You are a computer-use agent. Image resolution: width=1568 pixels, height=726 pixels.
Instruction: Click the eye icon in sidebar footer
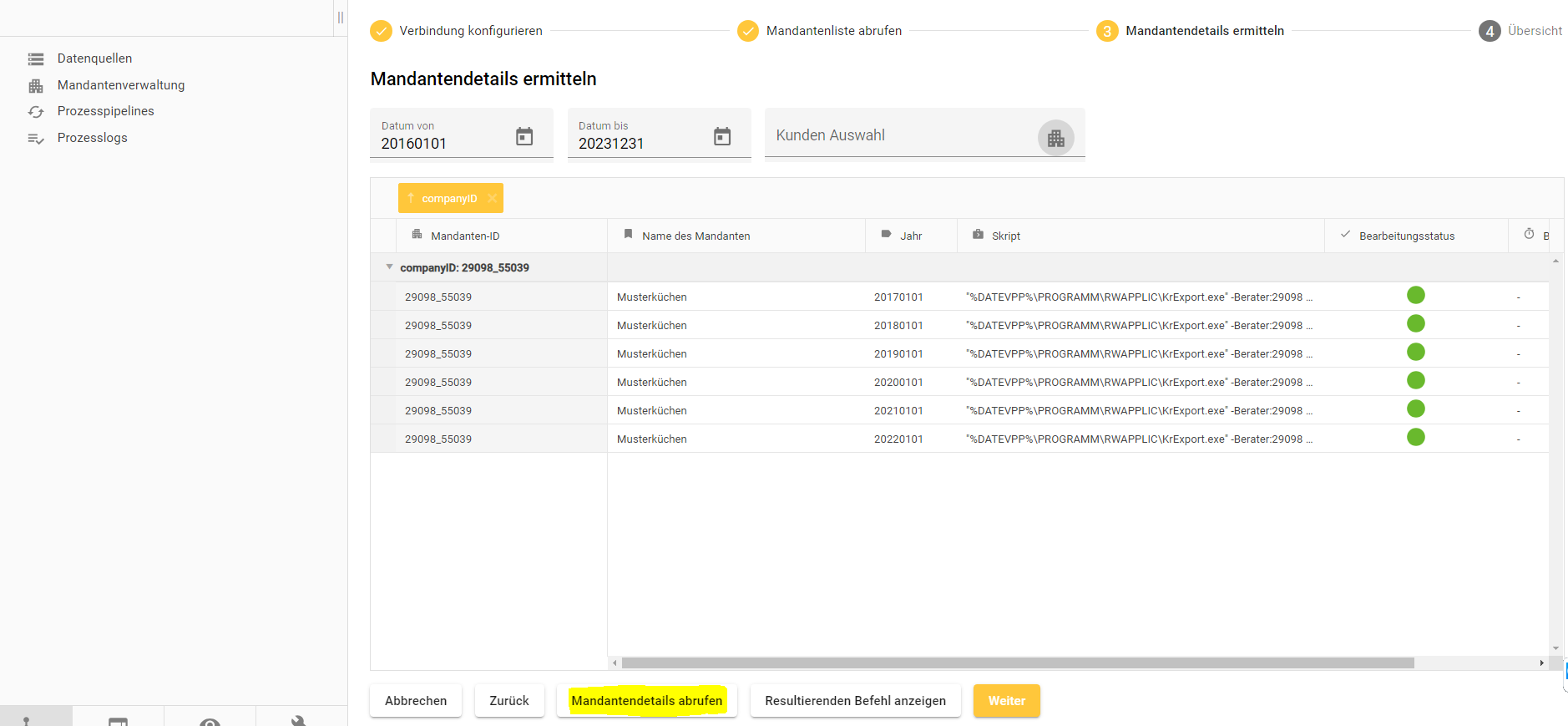(210, 721)
